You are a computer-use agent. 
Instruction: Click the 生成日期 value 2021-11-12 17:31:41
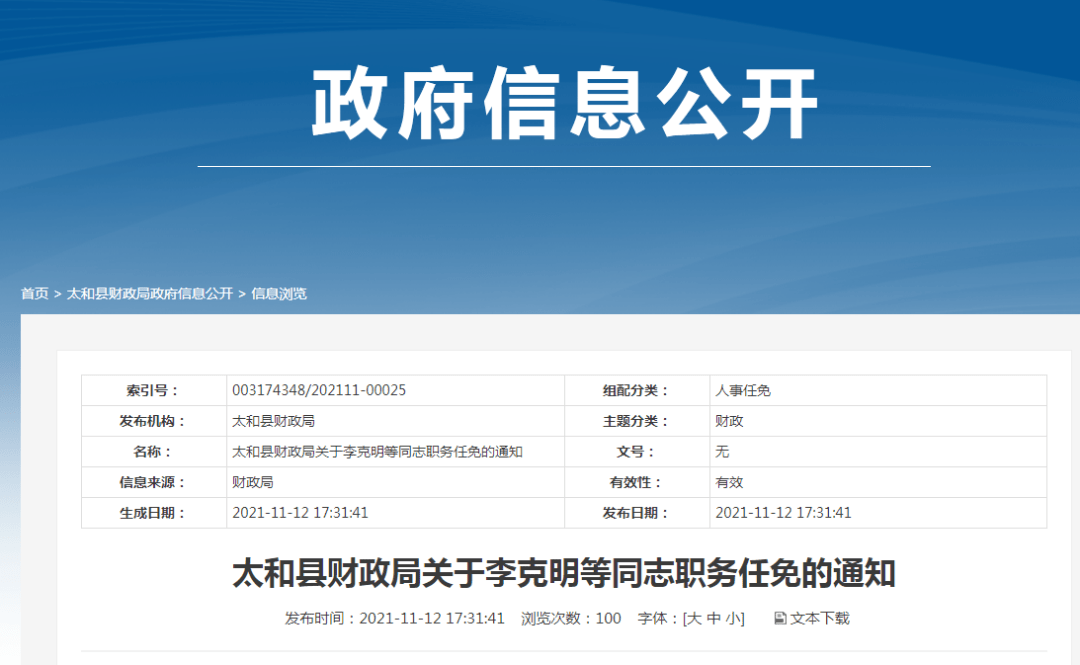pos(300,513)
